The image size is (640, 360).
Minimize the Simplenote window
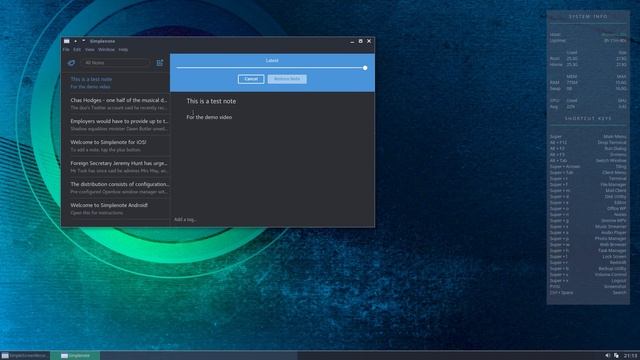click(x=352, y=41)
